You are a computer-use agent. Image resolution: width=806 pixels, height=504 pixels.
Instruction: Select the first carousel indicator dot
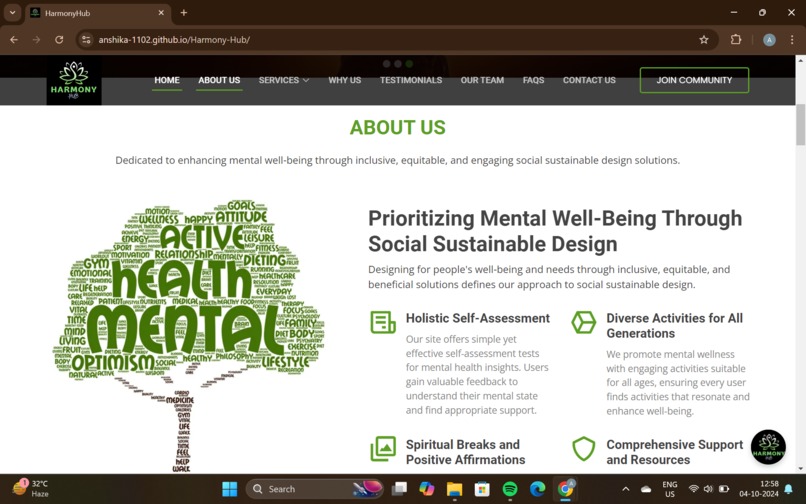[x=387, y=64]
